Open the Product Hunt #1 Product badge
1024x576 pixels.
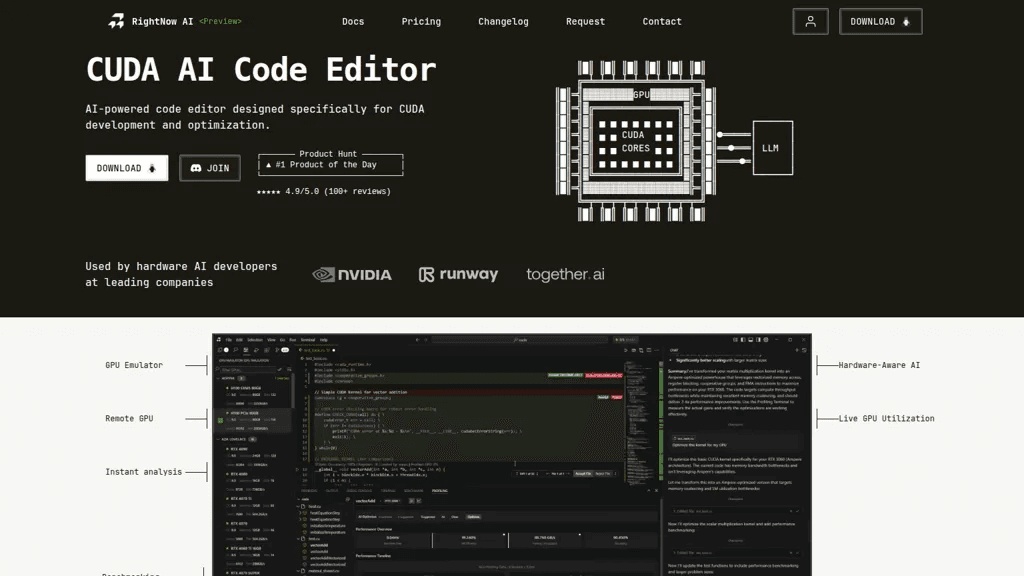click(x=330, y=164)
